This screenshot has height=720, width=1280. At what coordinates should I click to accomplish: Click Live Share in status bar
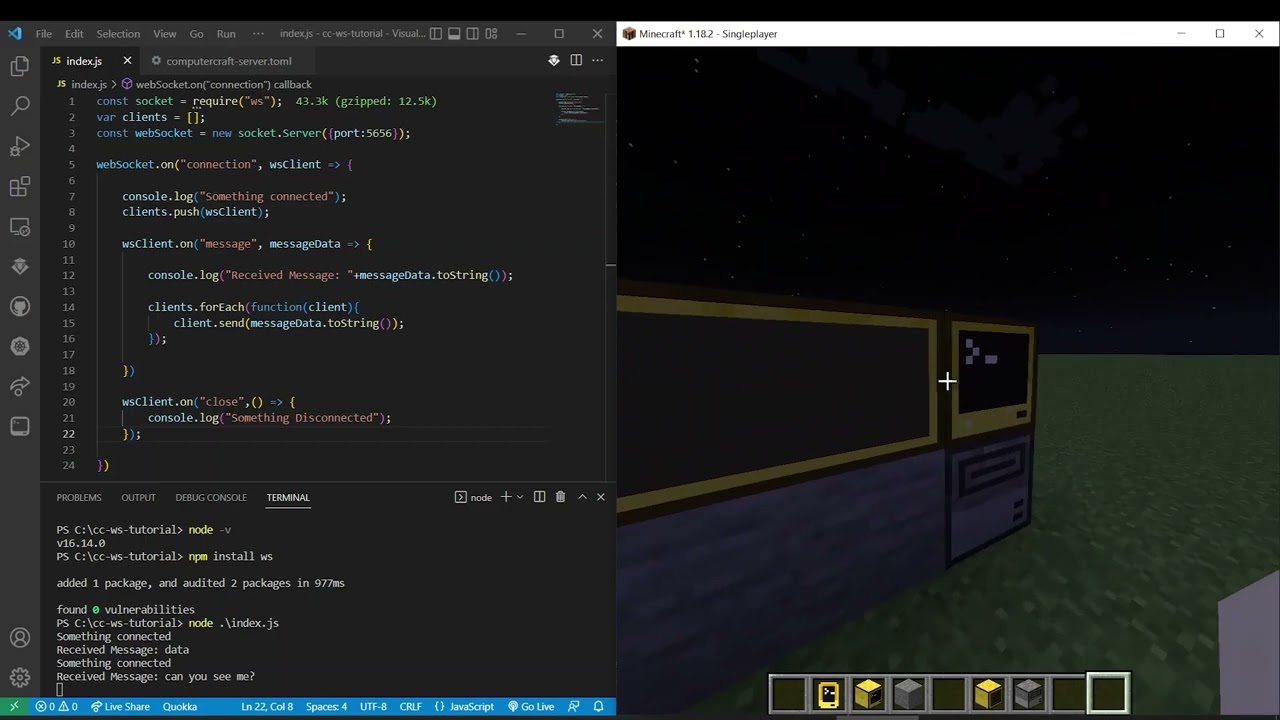120,706
